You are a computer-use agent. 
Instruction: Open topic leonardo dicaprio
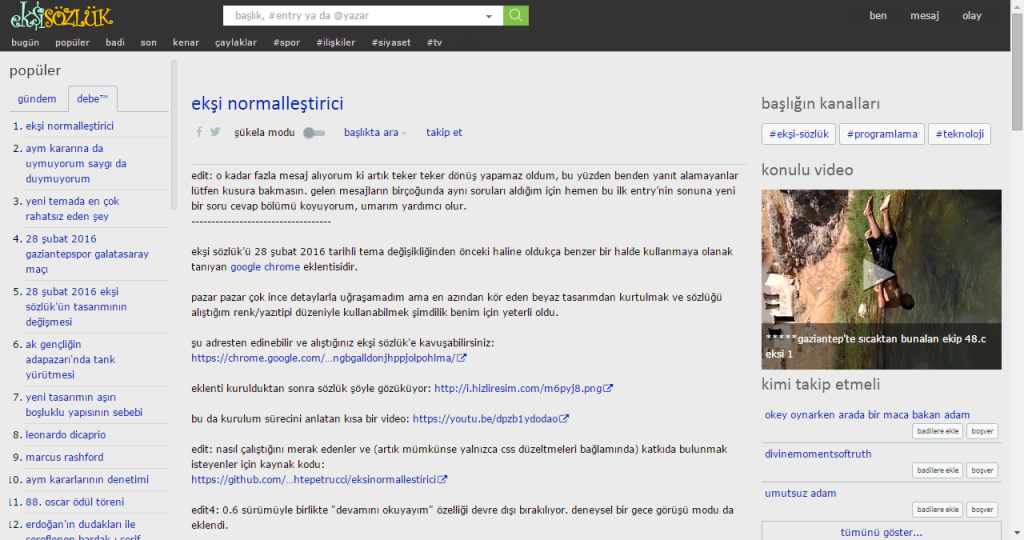pos(65,435)
